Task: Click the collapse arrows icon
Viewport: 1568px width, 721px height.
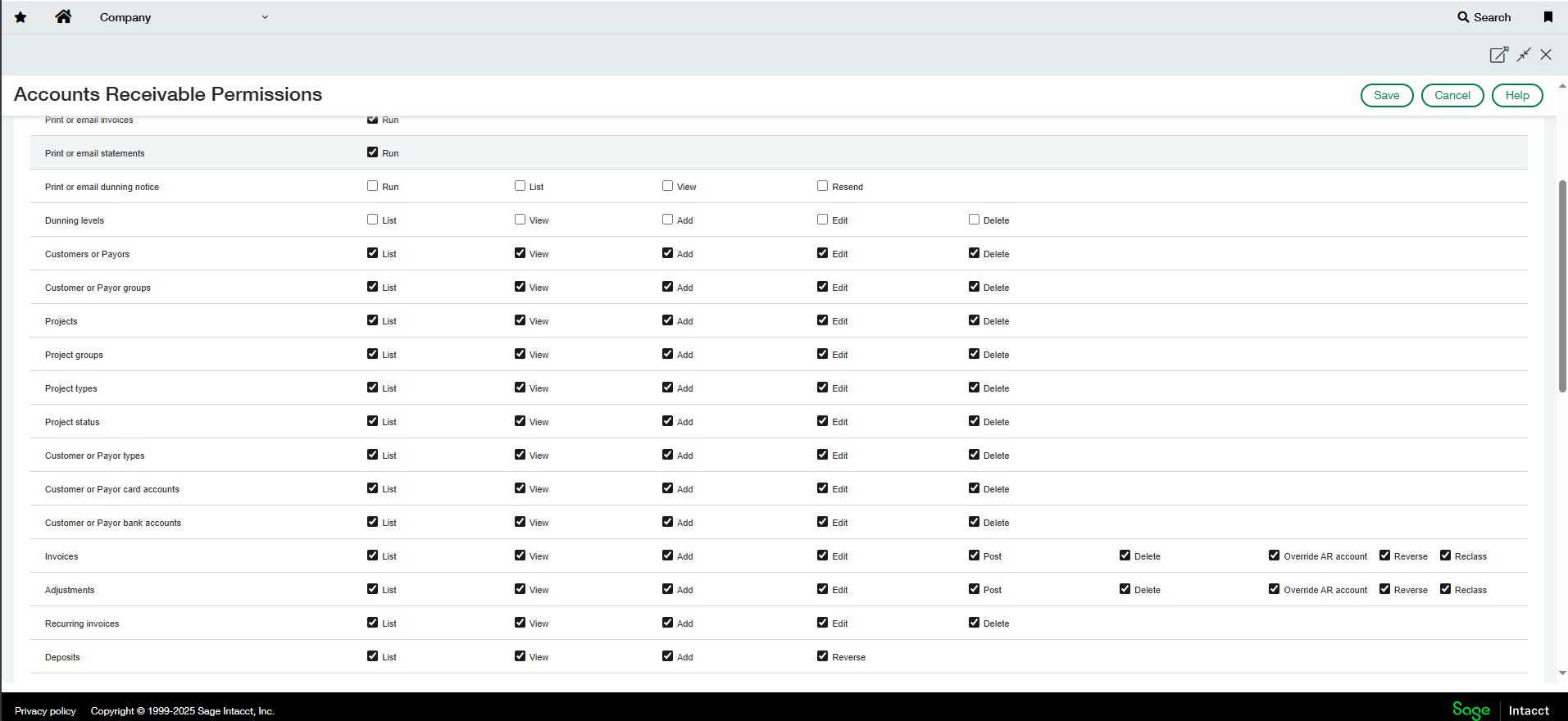Action: [x=1524, y=55]
